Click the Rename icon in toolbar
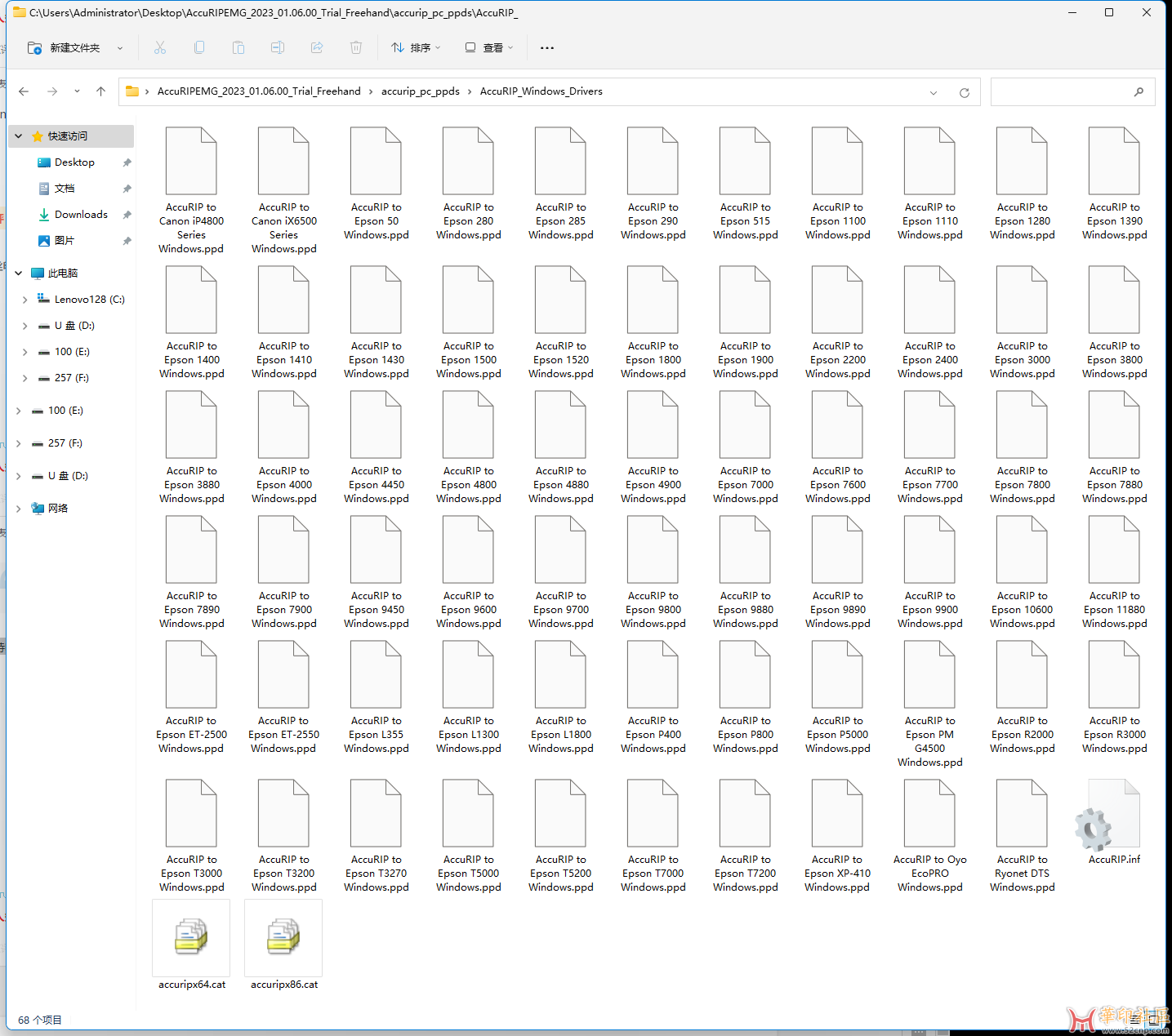Screen dimensions: 1172x1036 278,47
